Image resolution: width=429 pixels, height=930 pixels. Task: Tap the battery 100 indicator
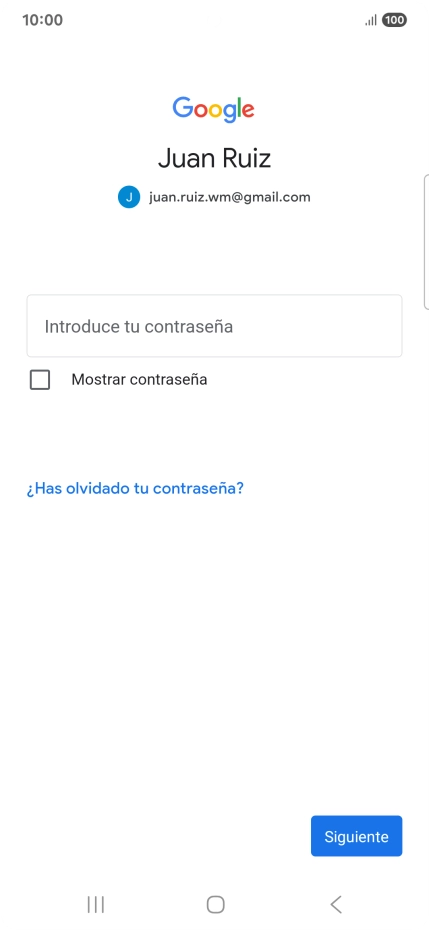pyautogui.click(x=395, y=20)
